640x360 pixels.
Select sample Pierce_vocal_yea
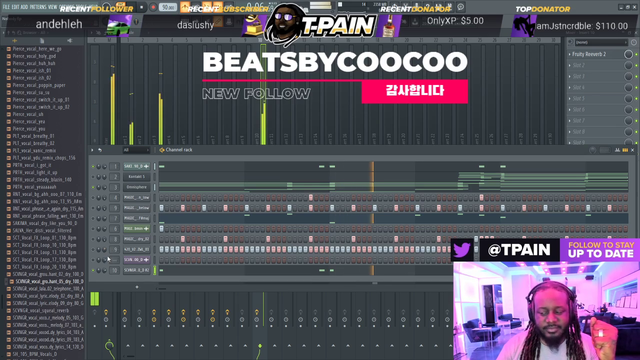[29, 122]
